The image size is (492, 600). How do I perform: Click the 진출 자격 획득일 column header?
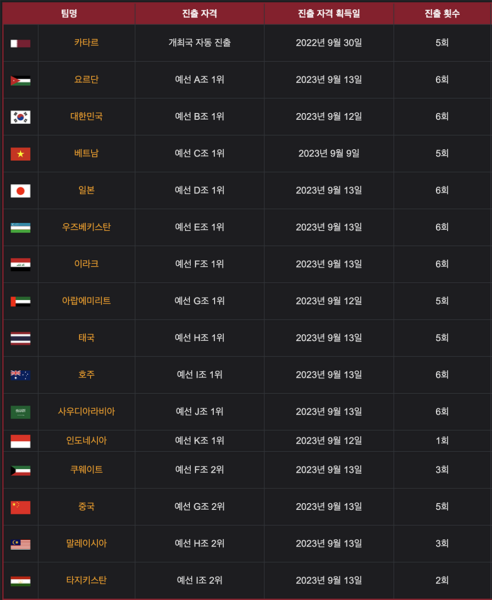tap(329, 13)
